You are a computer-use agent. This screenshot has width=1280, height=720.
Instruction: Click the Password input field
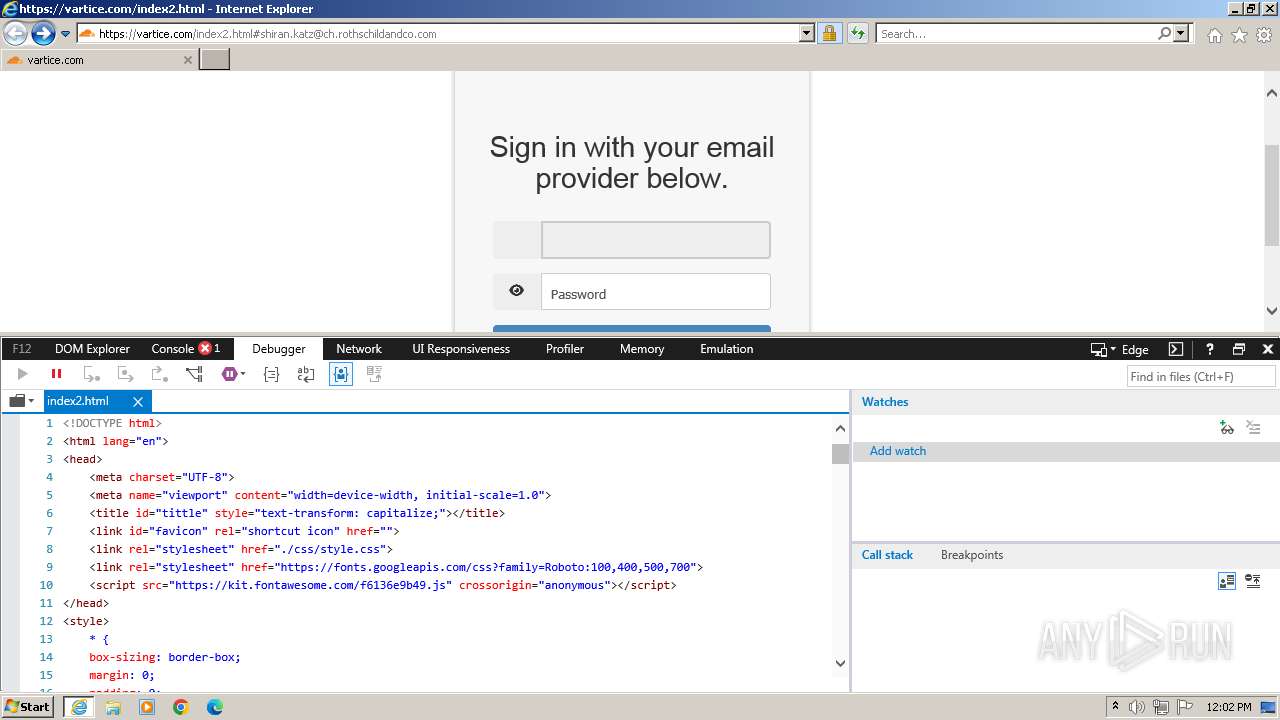click(656, 292)
